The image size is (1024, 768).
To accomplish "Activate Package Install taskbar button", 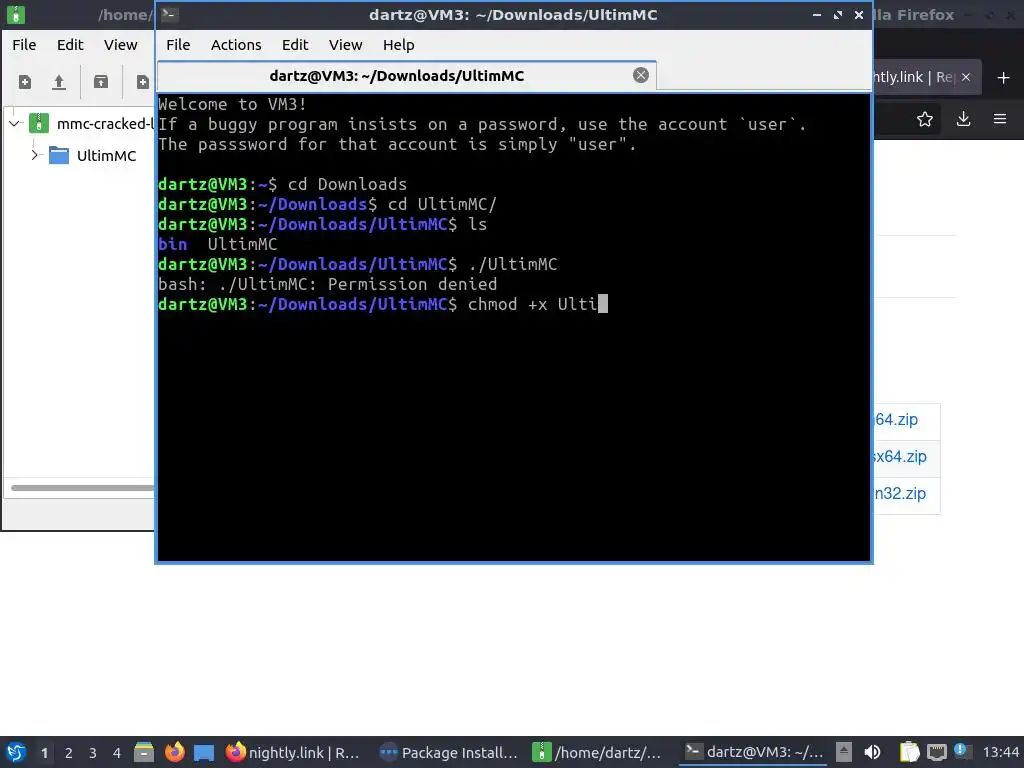I will (x=449, y=752).
